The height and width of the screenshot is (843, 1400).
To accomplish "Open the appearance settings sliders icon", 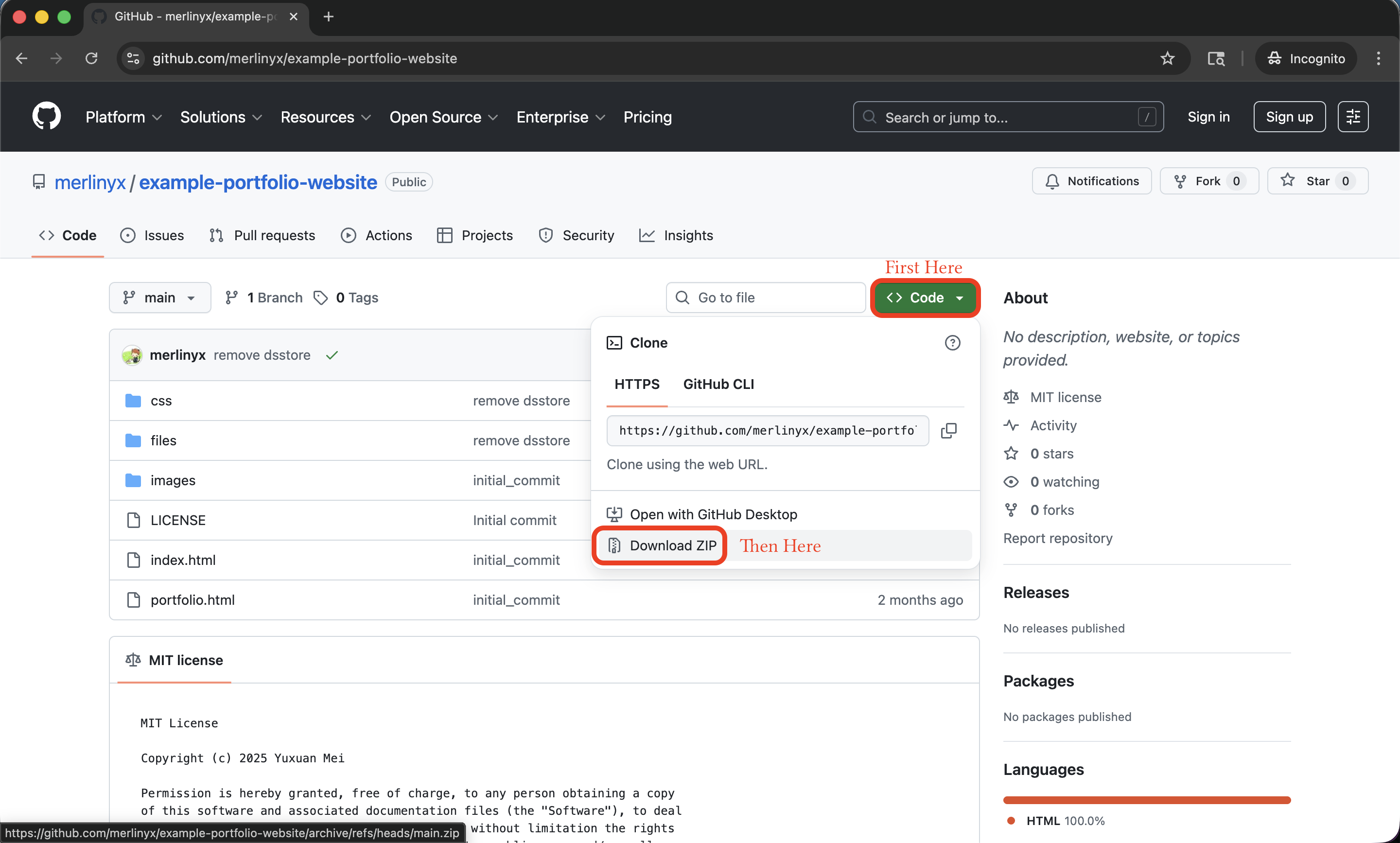I will (x=1353, y=117).
